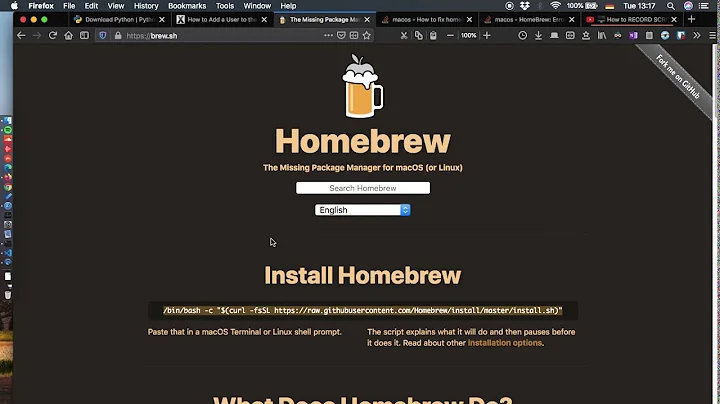Open the Help menu
The width and height of the screenshot is (720, 404).
[x=288, y=6]
